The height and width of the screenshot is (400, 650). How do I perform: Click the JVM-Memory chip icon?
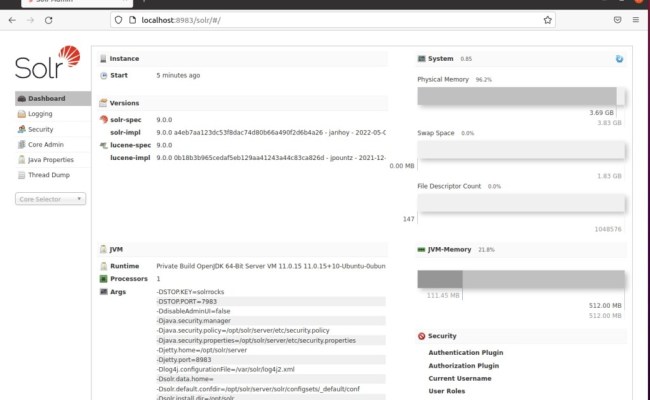422,250
